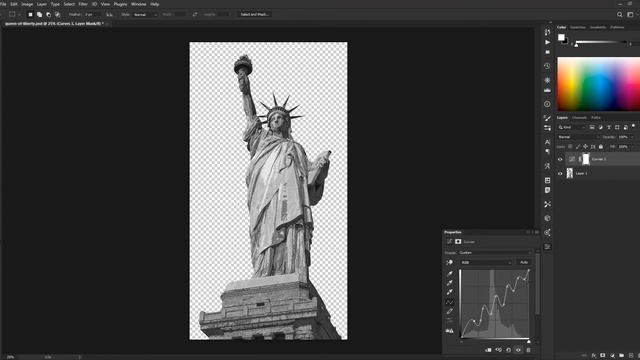Open the Layer menu

tap(42, 4)
